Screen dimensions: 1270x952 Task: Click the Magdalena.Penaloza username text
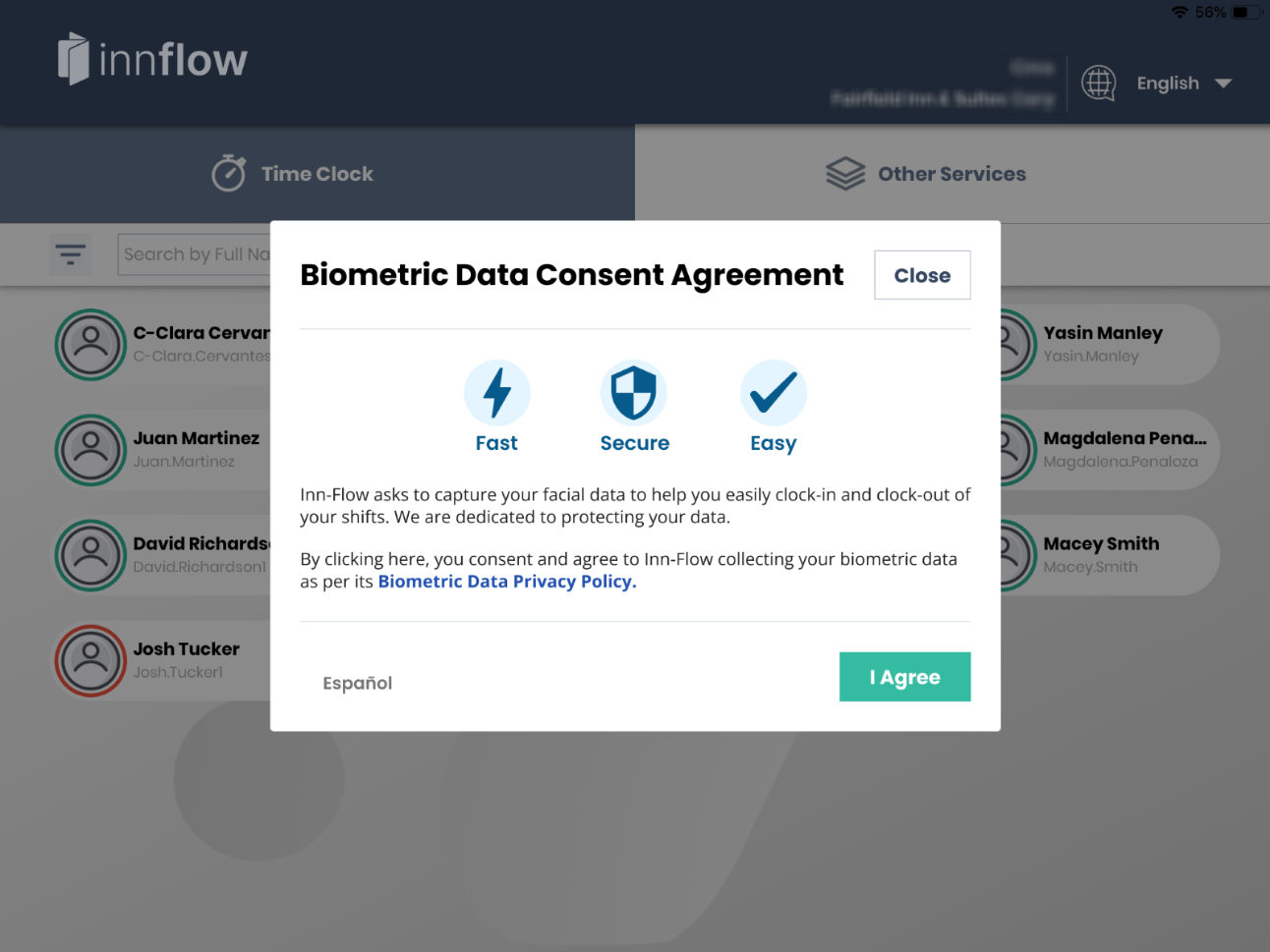pyautogui.click(x=1121, y=462)
